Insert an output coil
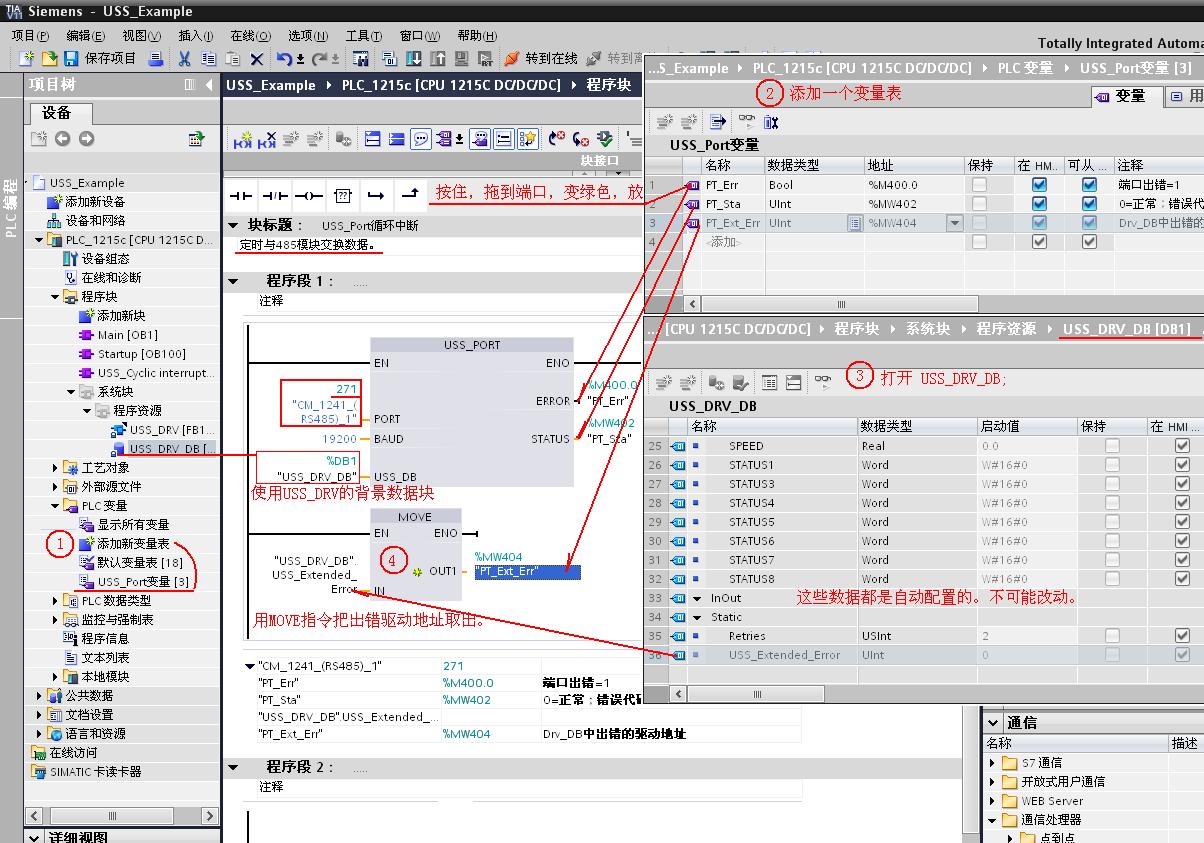Image resolution: width=1204 pixels, height=843 pixels. [308, 194]
